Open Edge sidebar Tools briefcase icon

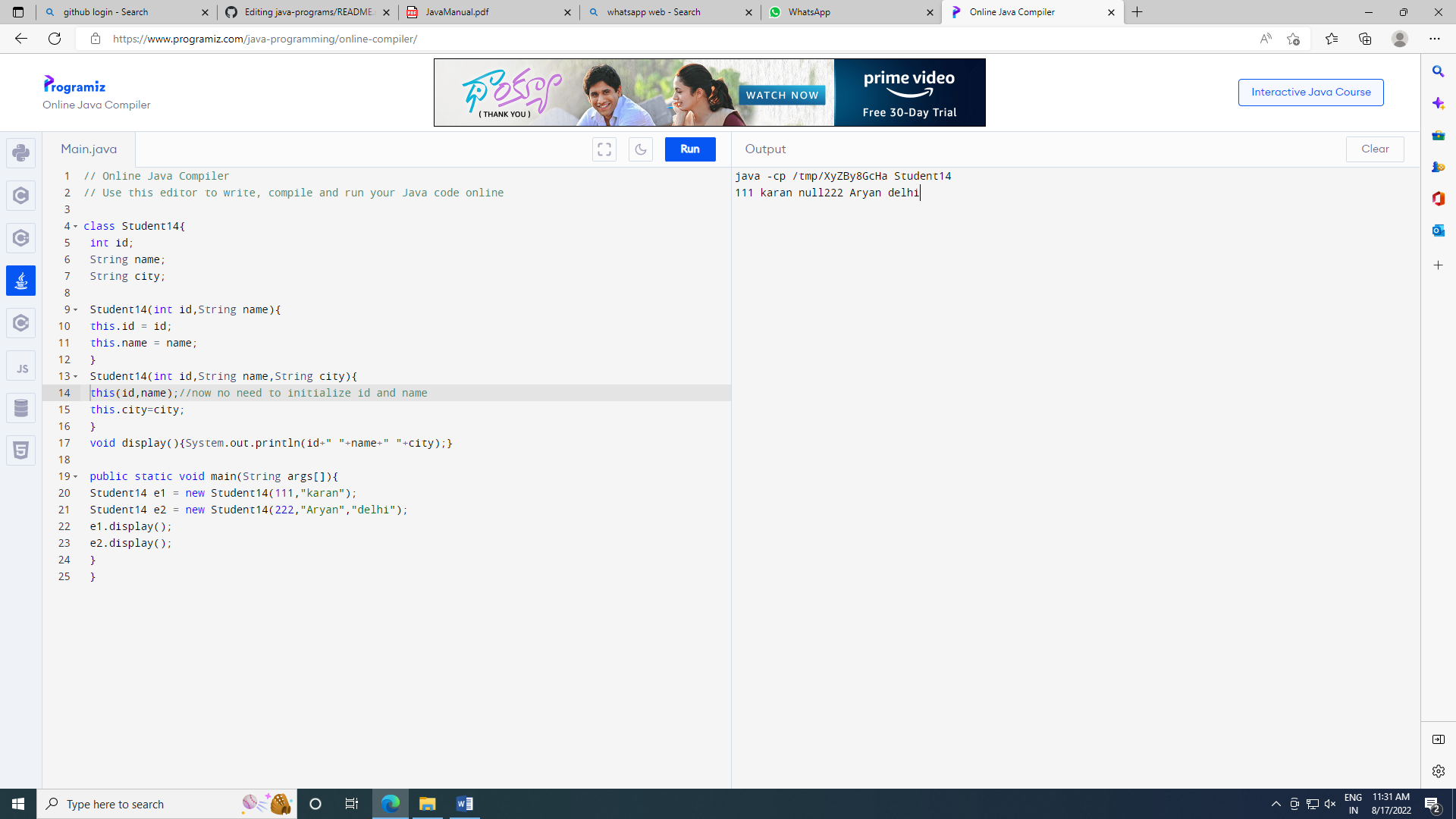click(1438, 135)
